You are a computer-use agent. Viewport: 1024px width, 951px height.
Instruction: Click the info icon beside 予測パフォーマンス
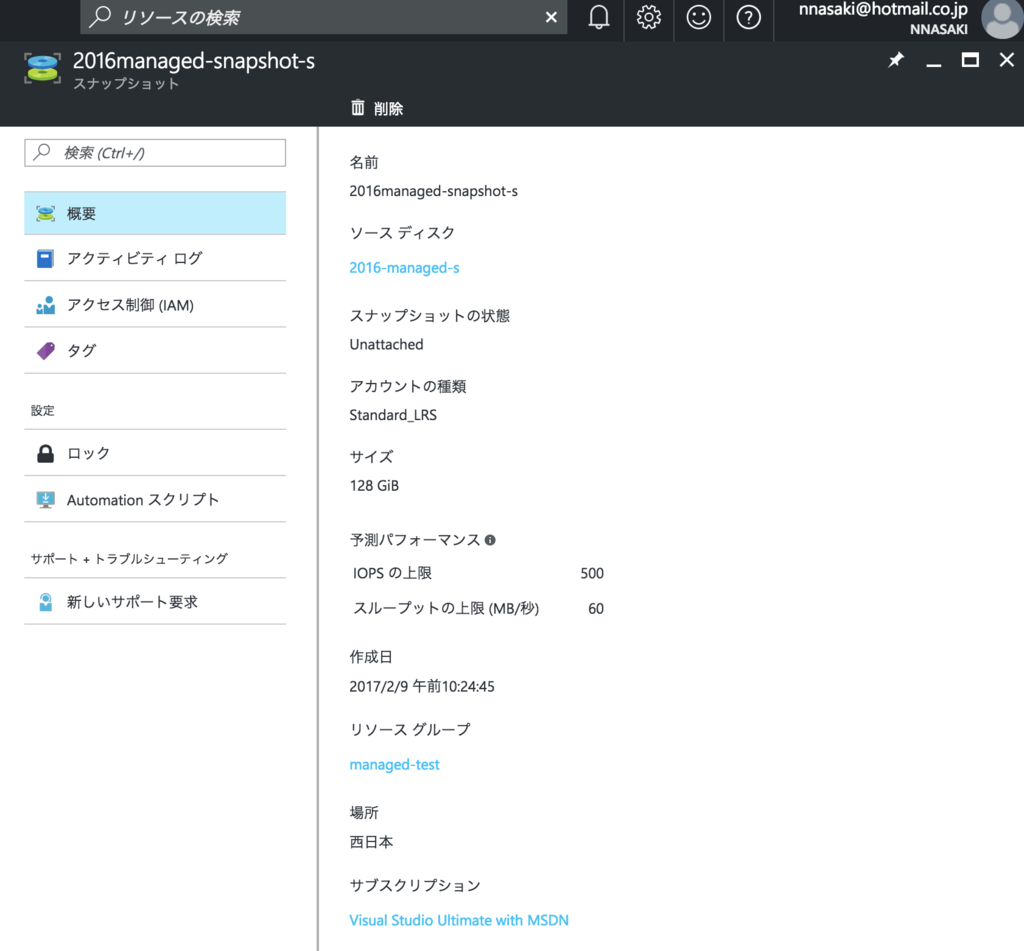(490, 540)
